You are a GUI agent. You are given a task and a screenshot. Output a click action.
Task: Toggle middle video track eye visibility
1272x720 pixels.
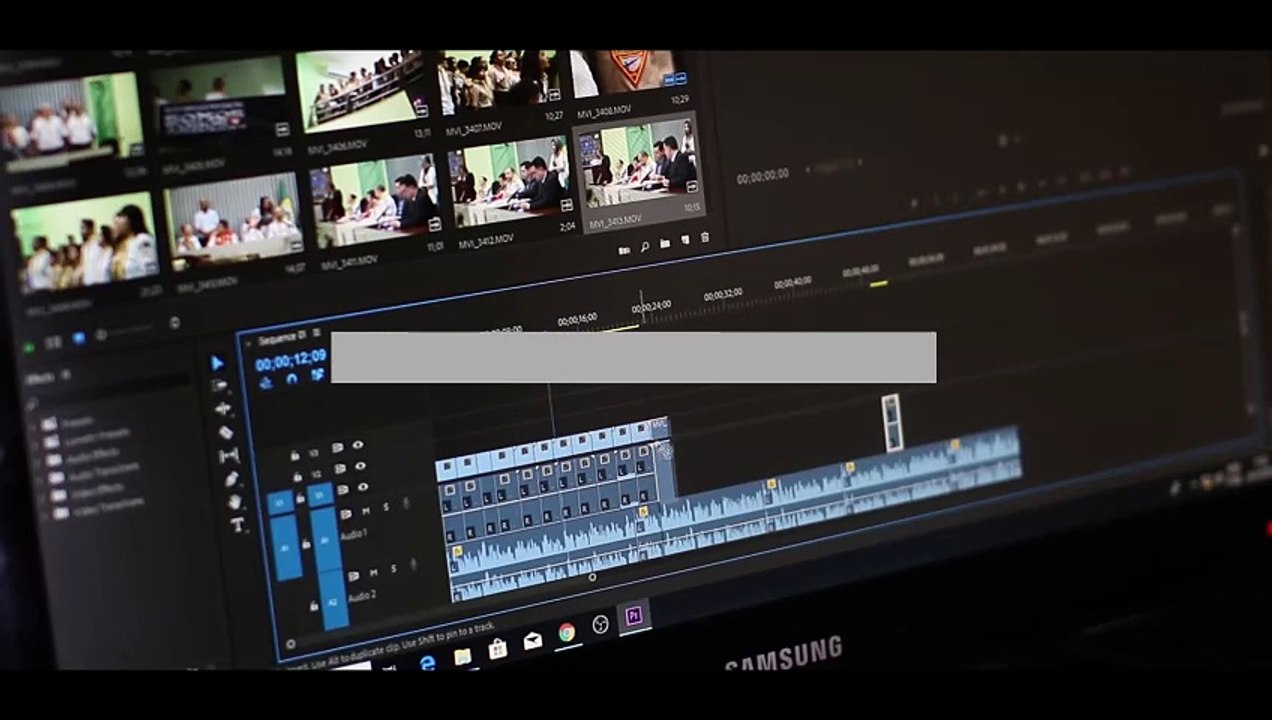tap(360, 466)
